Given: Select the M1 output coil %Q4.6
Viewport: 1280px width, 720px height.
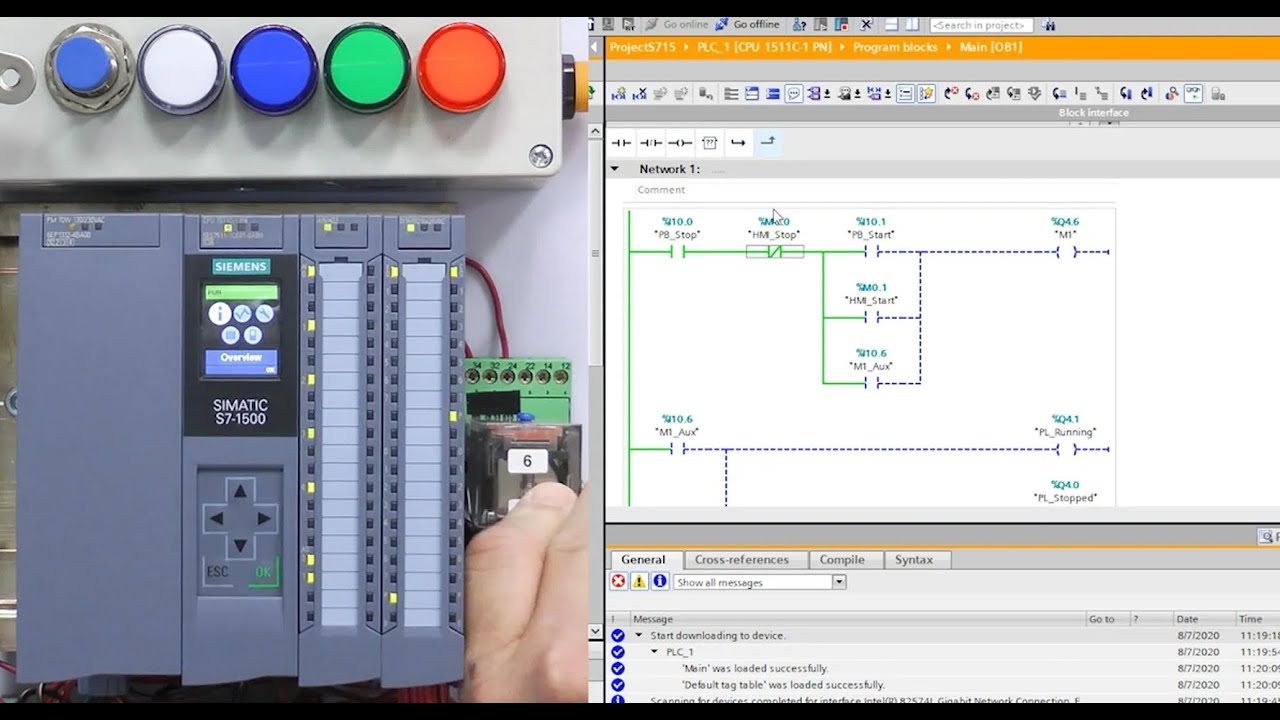Looking at the screenshot, I should tap(1065, 252).
